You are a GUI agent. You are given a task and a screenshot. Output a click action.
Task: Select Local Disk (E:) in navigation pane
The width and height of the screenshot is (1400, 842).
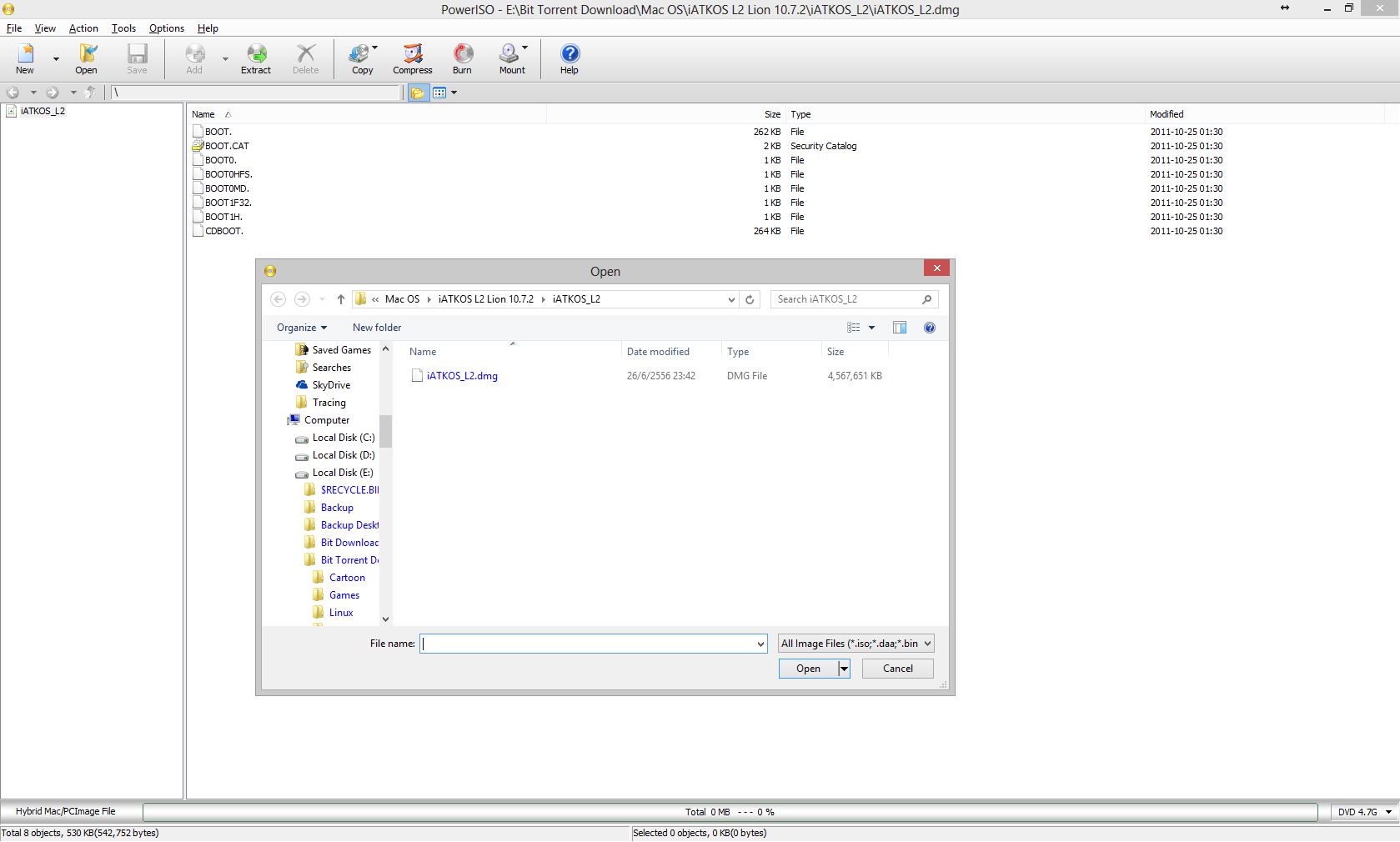click(343, 473)
